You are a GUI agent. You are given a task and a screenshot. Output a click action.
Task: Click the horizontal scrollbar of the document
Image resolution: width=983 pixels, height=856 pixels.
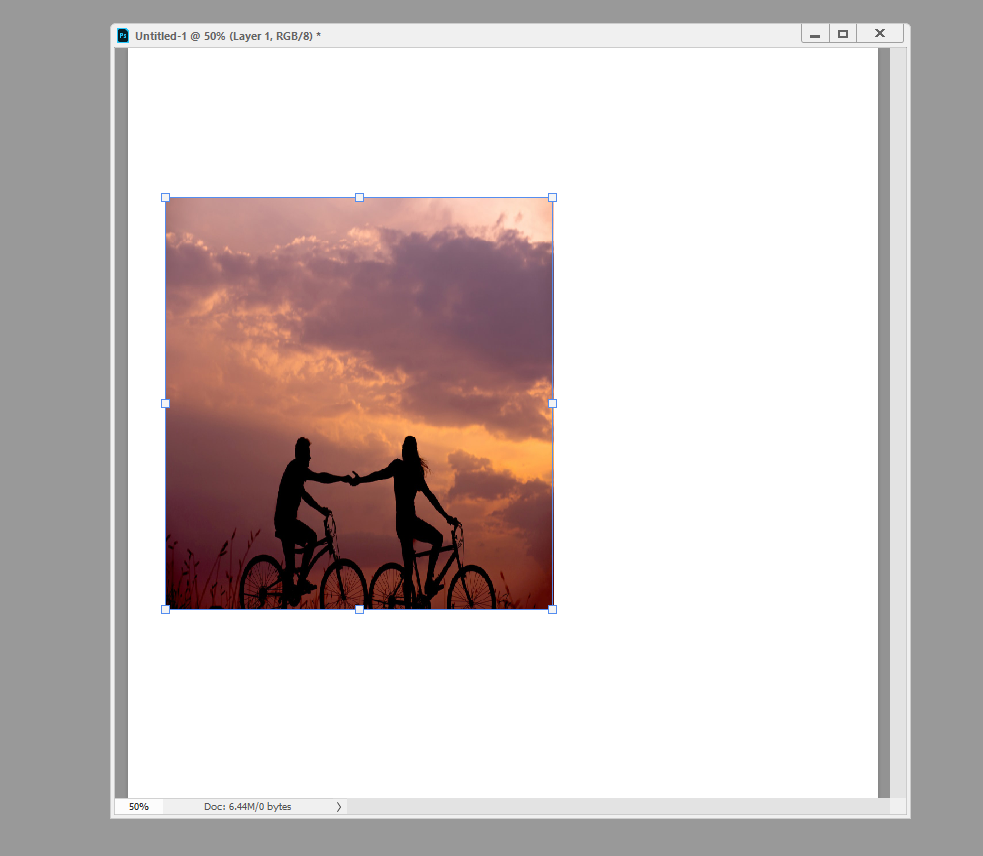click(618, 806)
